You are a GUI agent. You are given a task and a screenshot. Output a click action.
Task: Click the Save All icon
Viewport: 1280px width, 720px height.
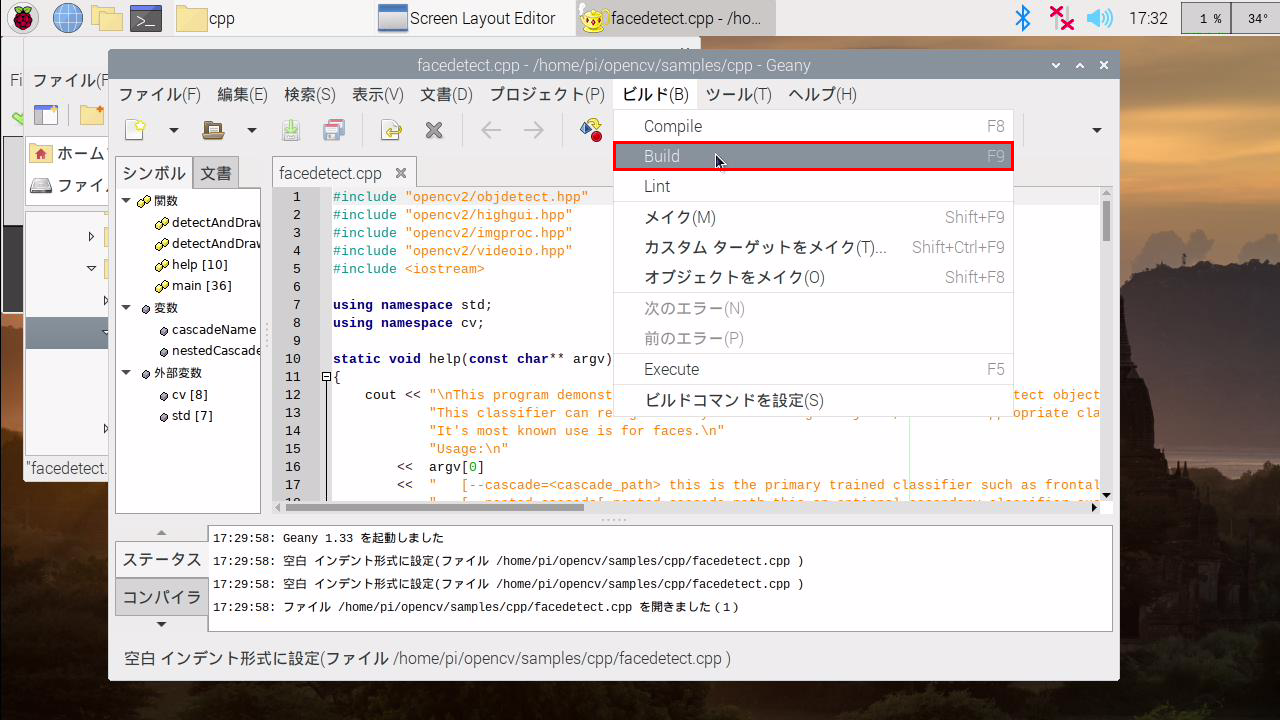click(334, 130)
